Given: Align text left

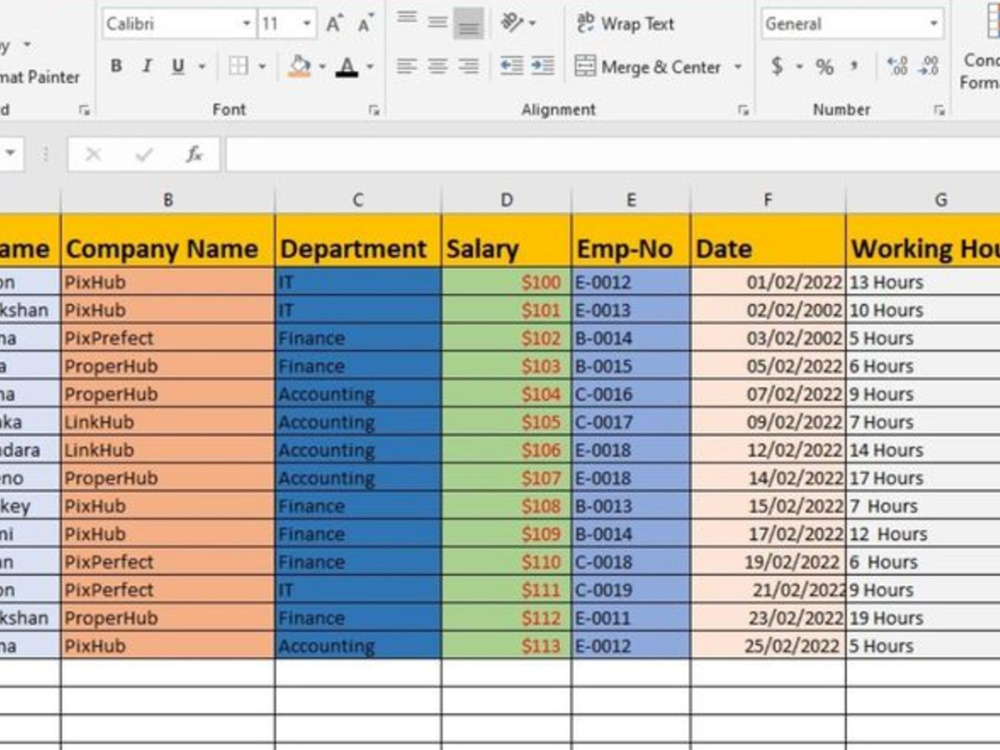Looking at the screenshot, I should tap(407, 66).
